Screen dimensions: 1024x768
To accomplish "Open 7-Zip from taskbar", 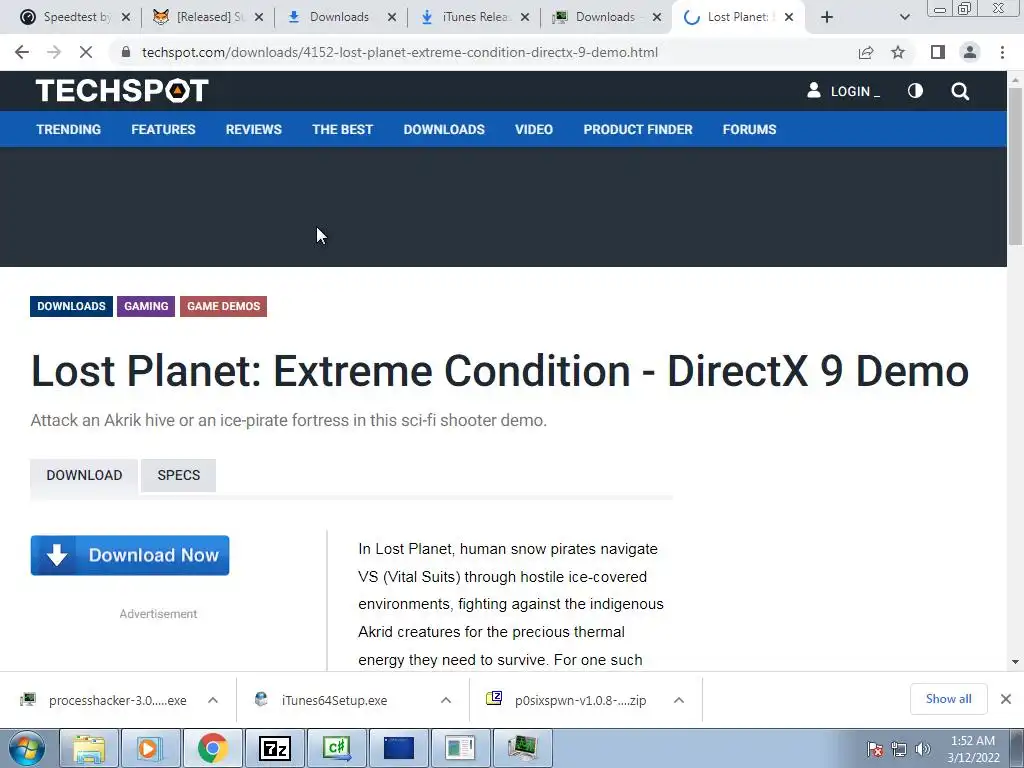I will [274, 748].
